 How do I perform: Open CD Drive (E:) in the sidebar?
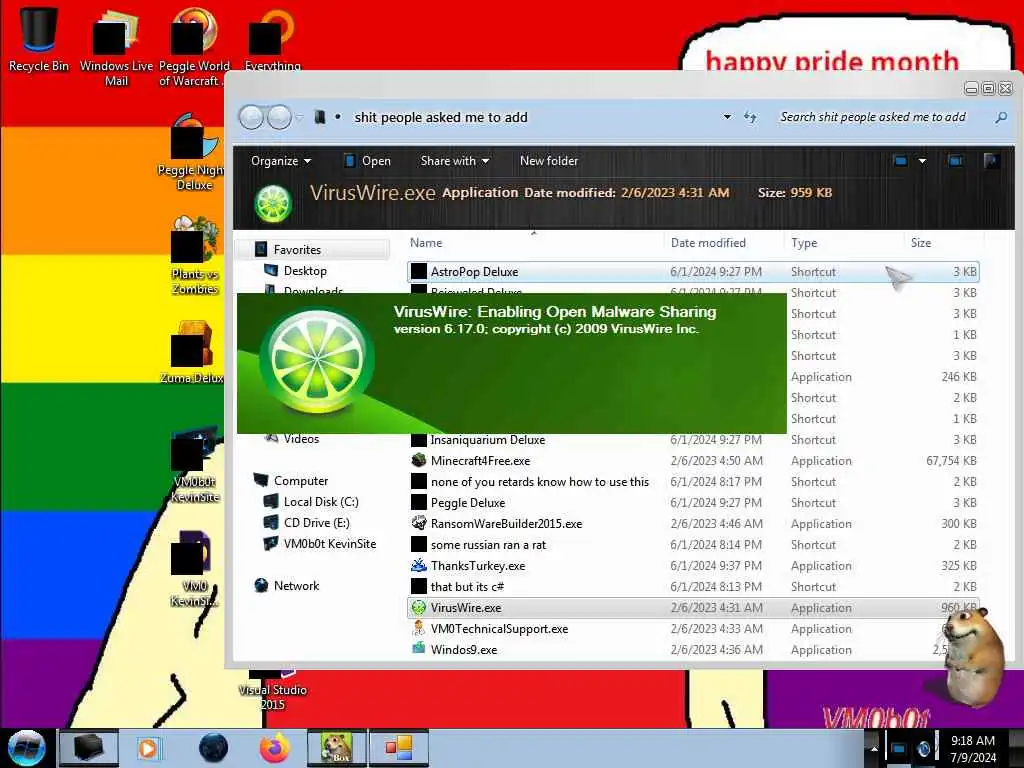[x=316, y=522]
